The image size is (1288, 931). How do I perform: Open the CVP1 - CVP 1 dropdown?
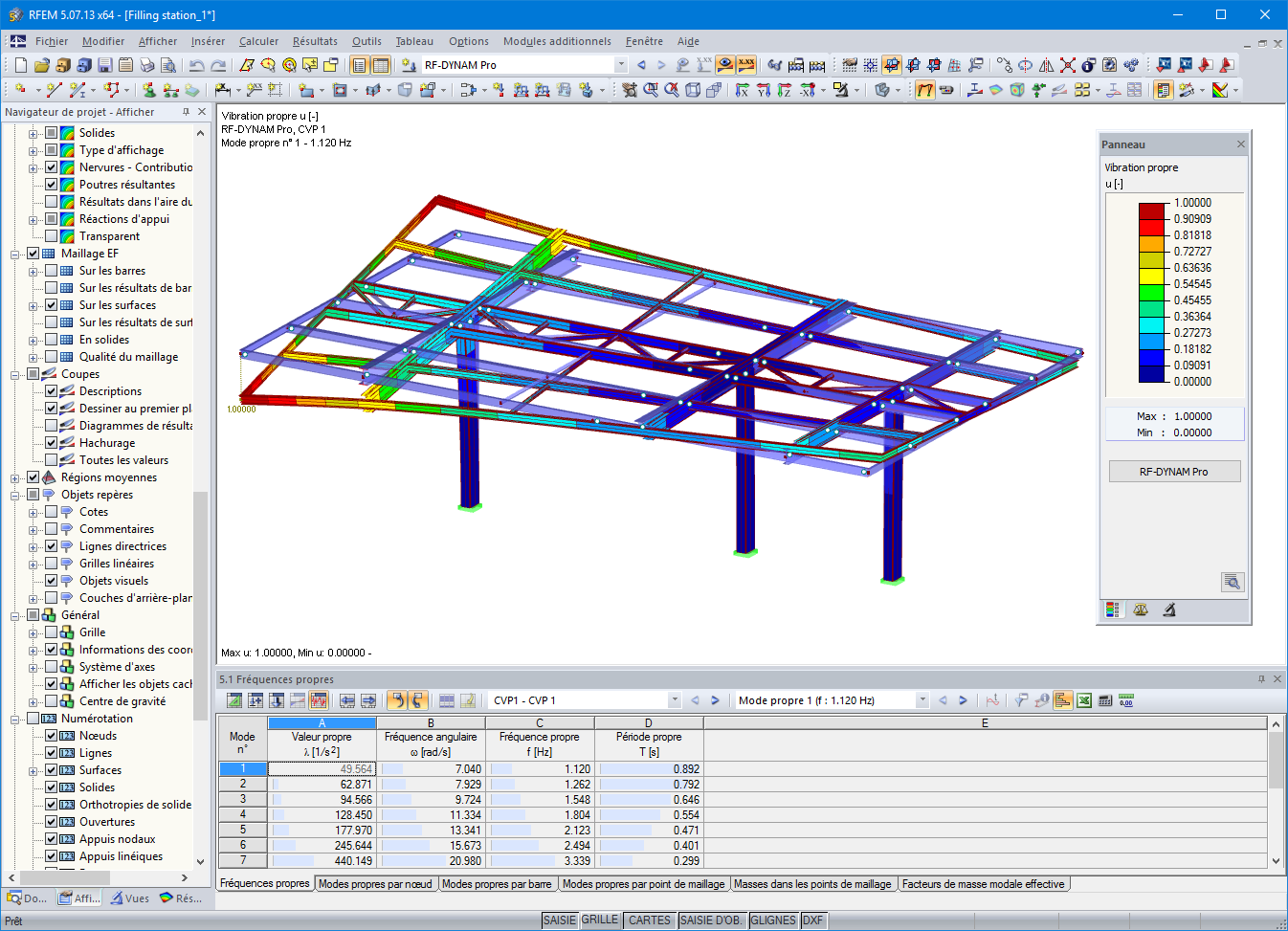(675, 700)
